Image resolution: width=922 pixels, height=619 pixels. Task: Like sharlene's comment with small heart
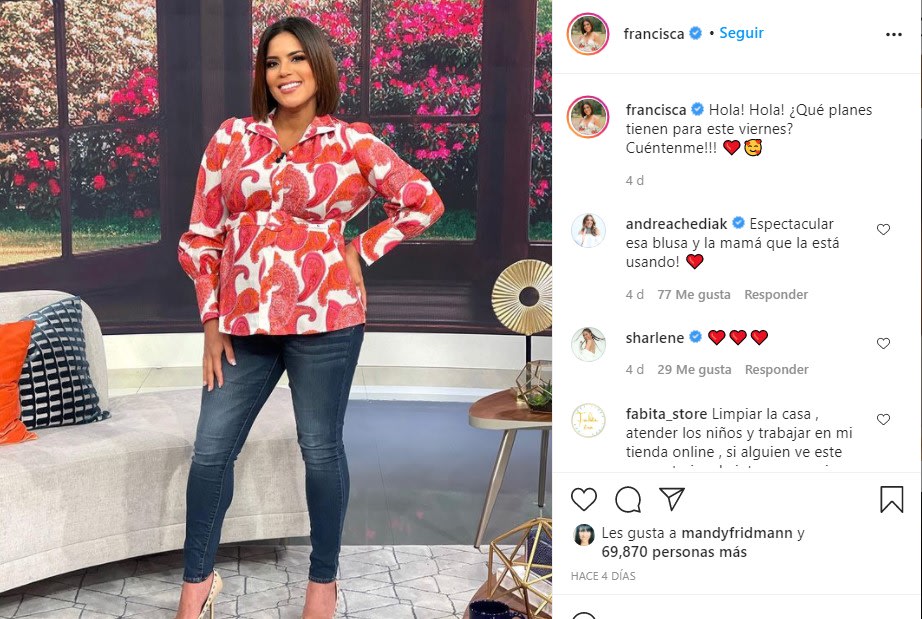(x=883, y=343)
